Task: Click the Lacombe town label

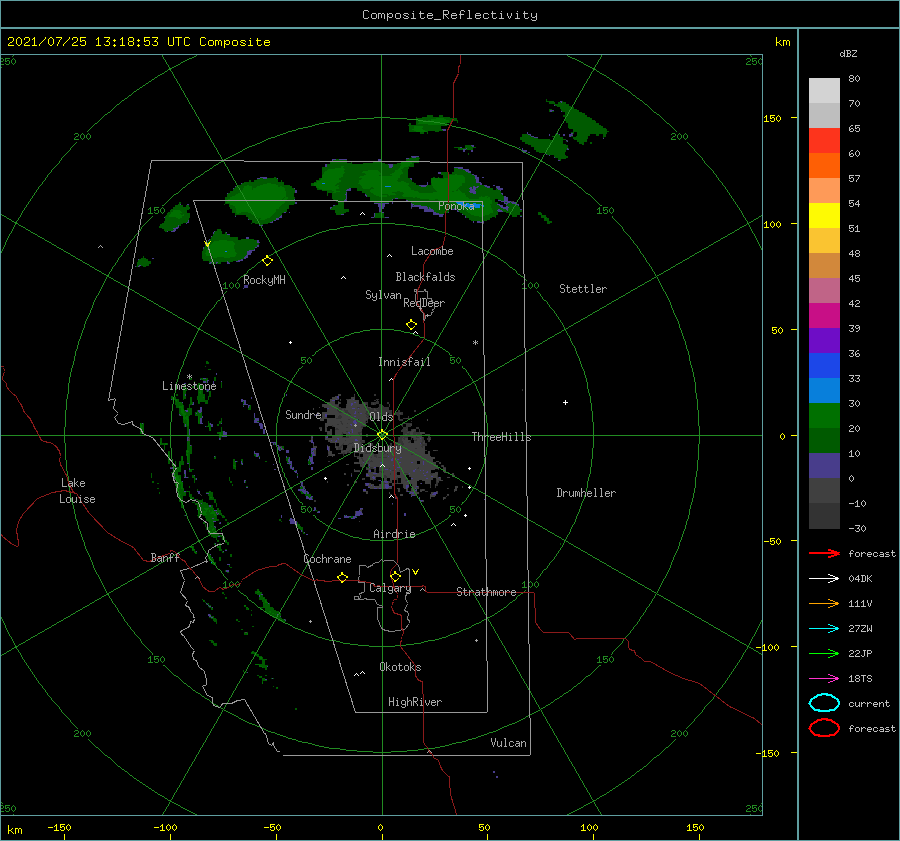Action: tap(432, 251)
